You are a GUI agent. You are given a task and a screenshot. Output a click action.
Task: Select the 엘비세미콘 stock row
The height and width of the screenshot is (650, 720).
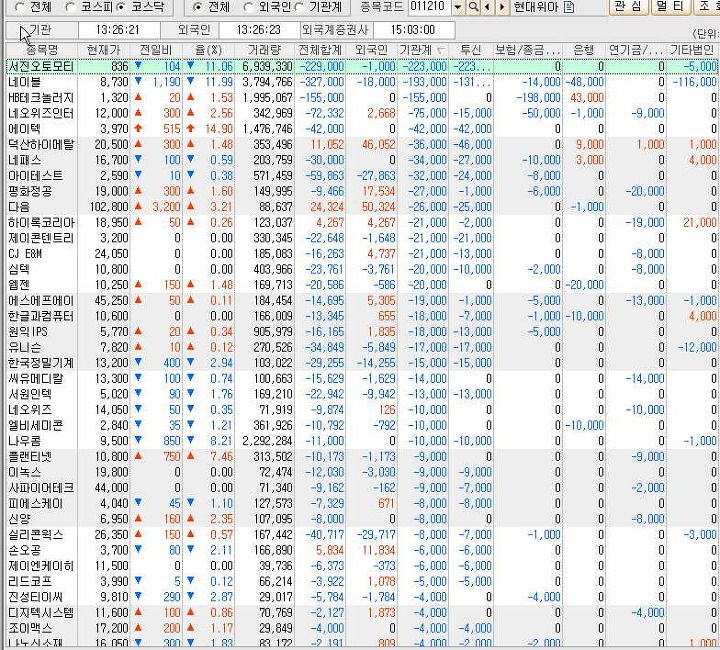coord(362,426)
